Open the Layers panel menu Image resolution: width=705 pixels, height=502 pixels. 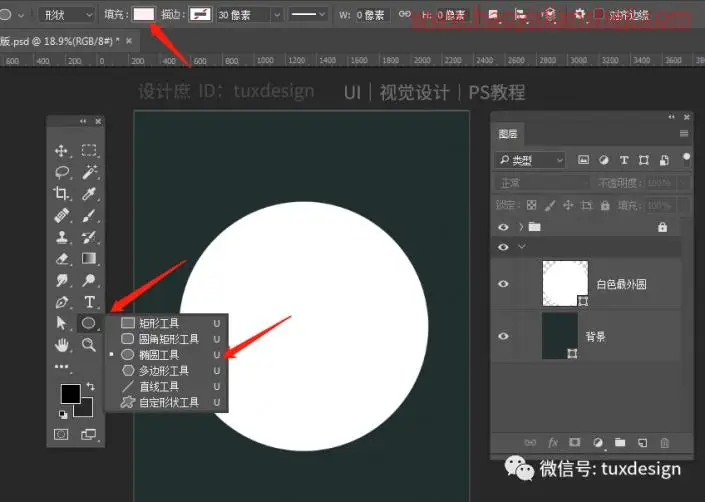(x=684, y=133)
